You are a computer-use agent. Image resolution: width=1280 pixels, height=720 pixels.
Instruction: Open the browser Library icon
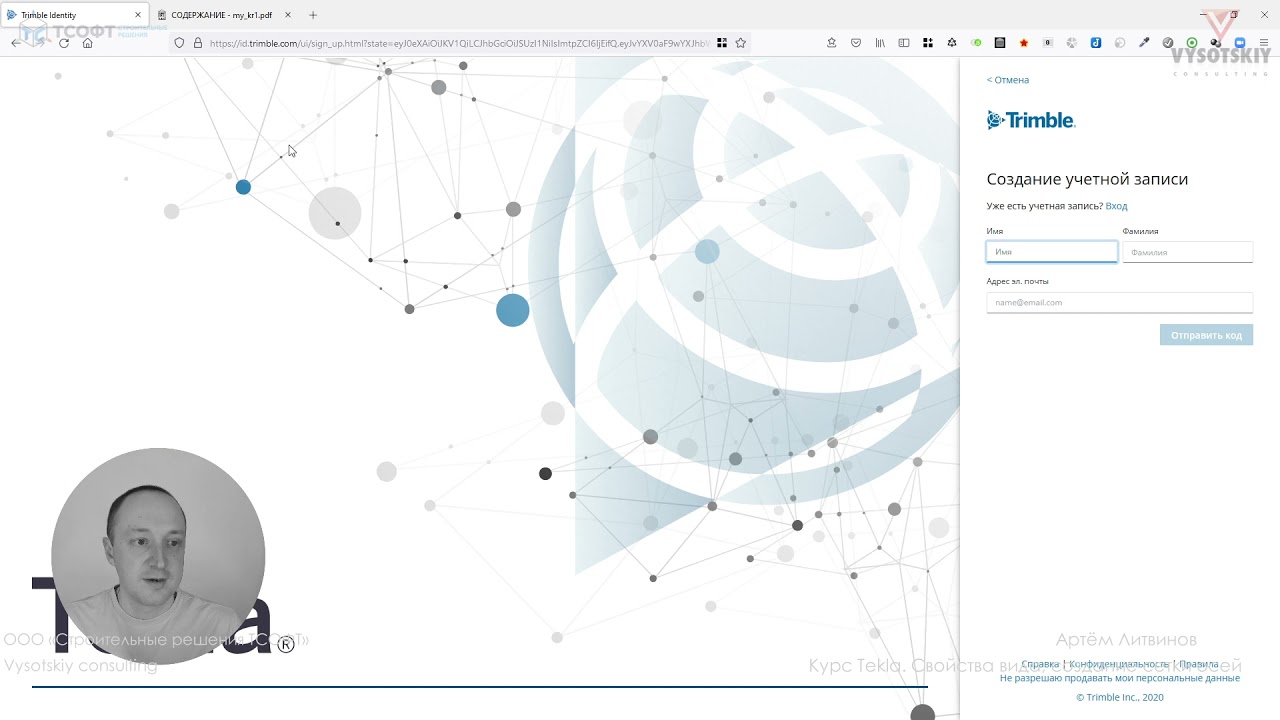point(880,43)
